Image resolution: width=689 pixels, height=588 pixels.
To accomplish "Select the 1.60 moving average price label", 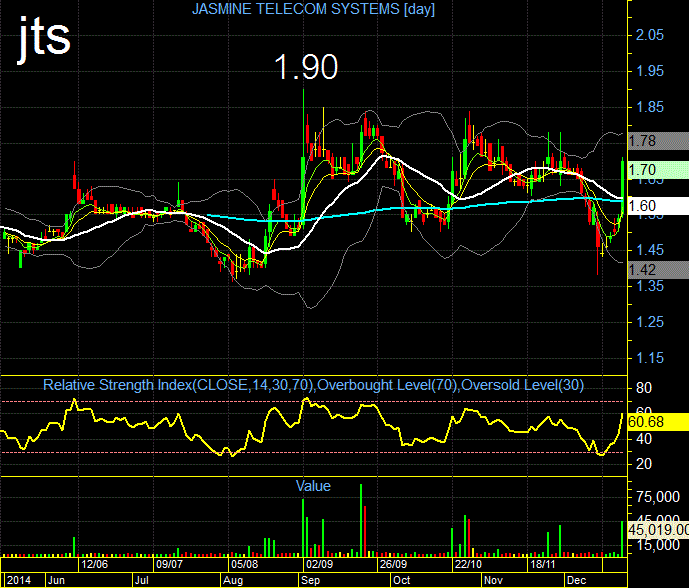I will 658,206.
